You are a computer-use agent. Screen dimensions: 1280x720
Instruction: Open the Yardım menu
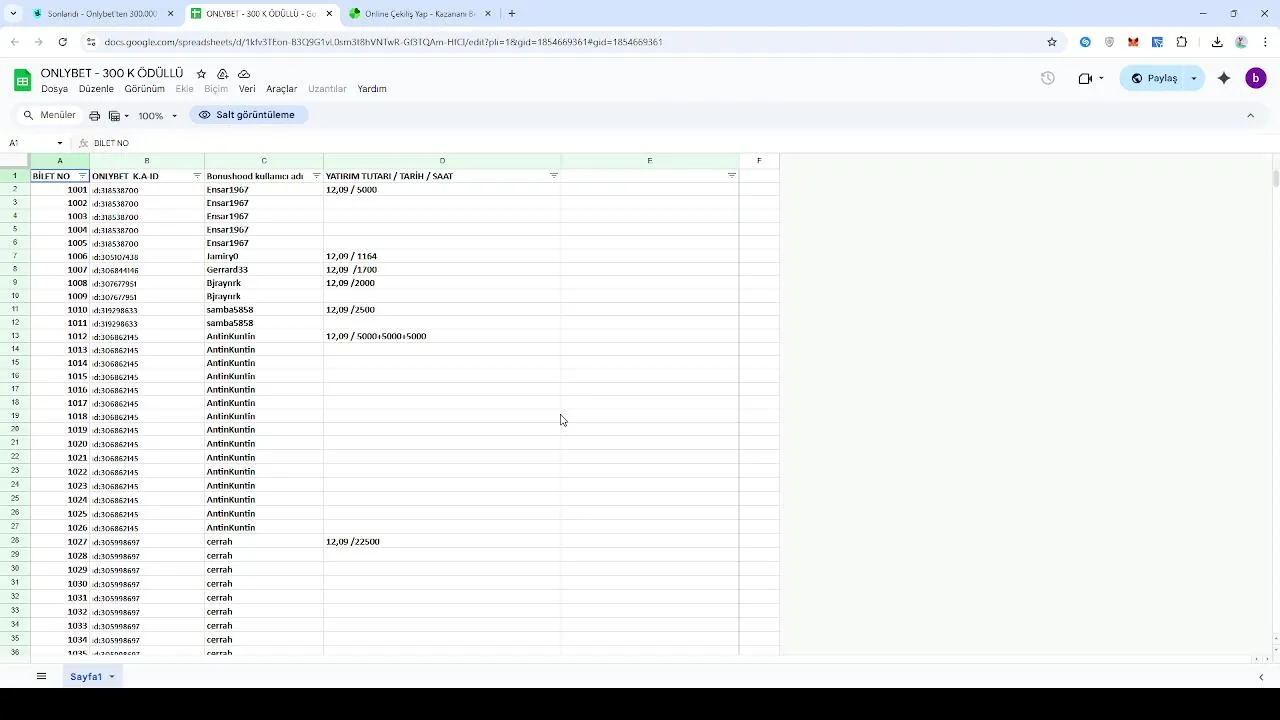tap(372, 89)
